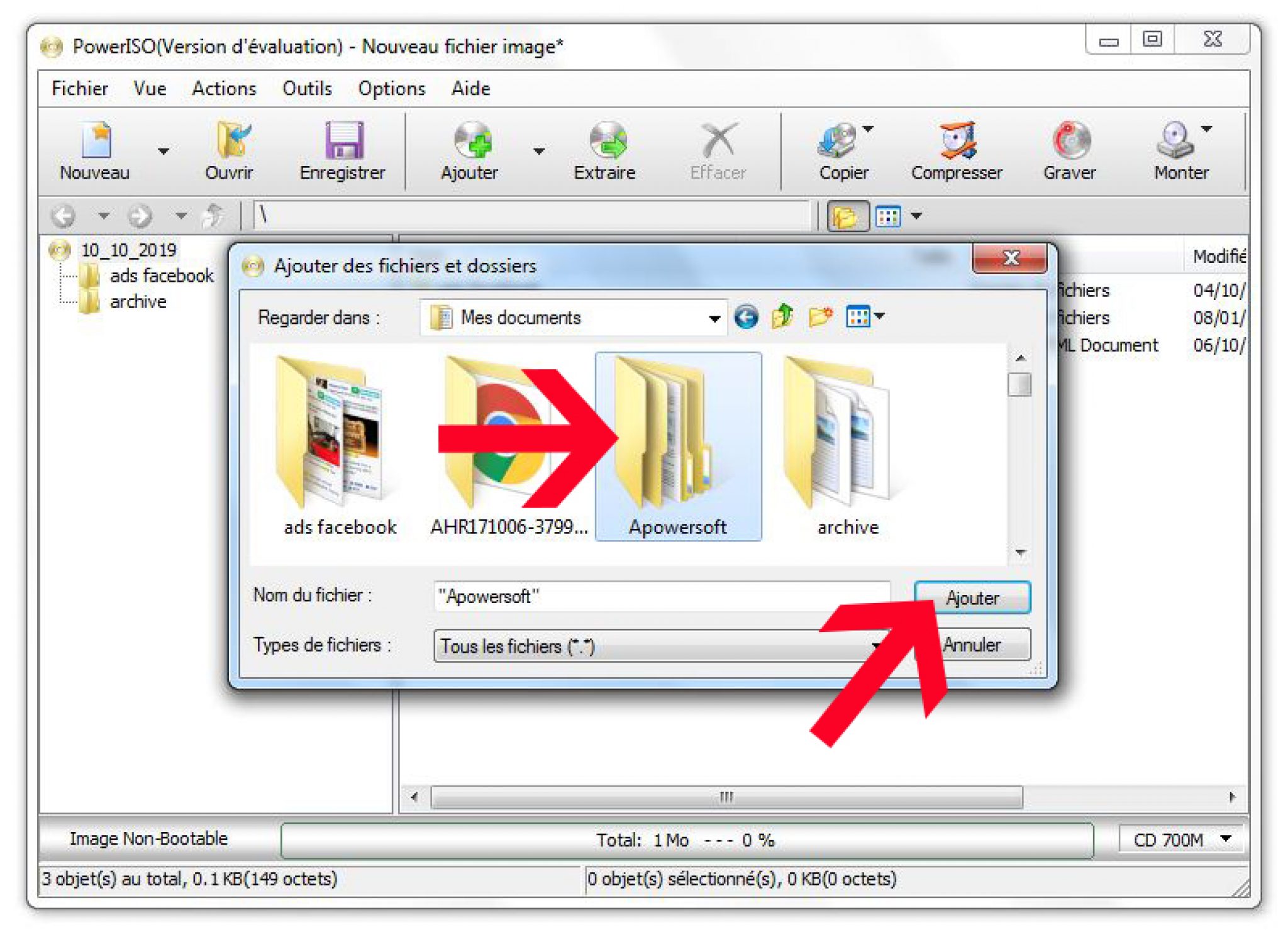Viewport: 1288px width, 932px height.
Task: Click the horizontal scrollbar right arrow
Action: [x=1232, y=797]
